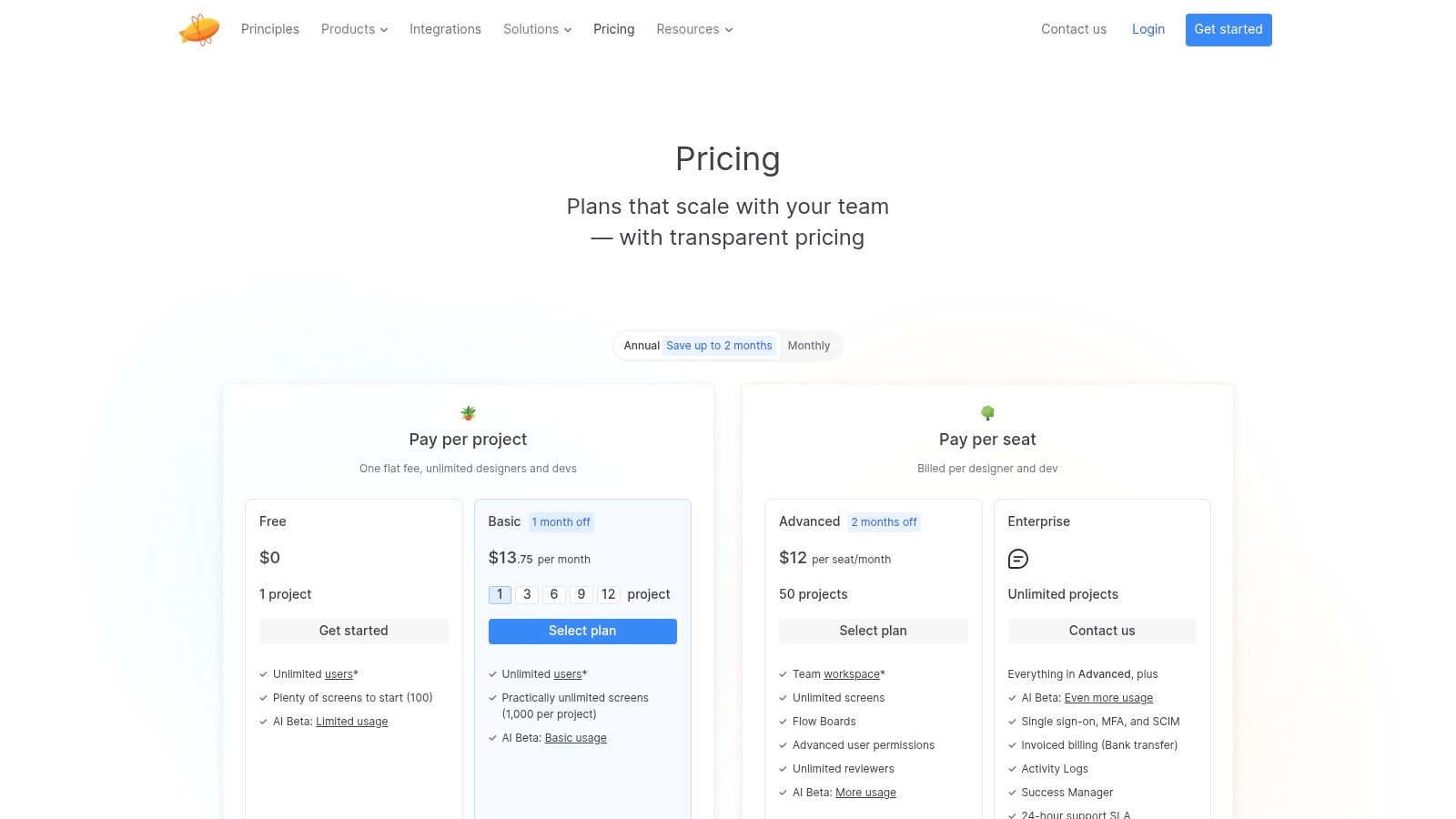Viewport: 1456px width, 819px height.
Task: Go to Principles page
Action: [x=270, y=29]
